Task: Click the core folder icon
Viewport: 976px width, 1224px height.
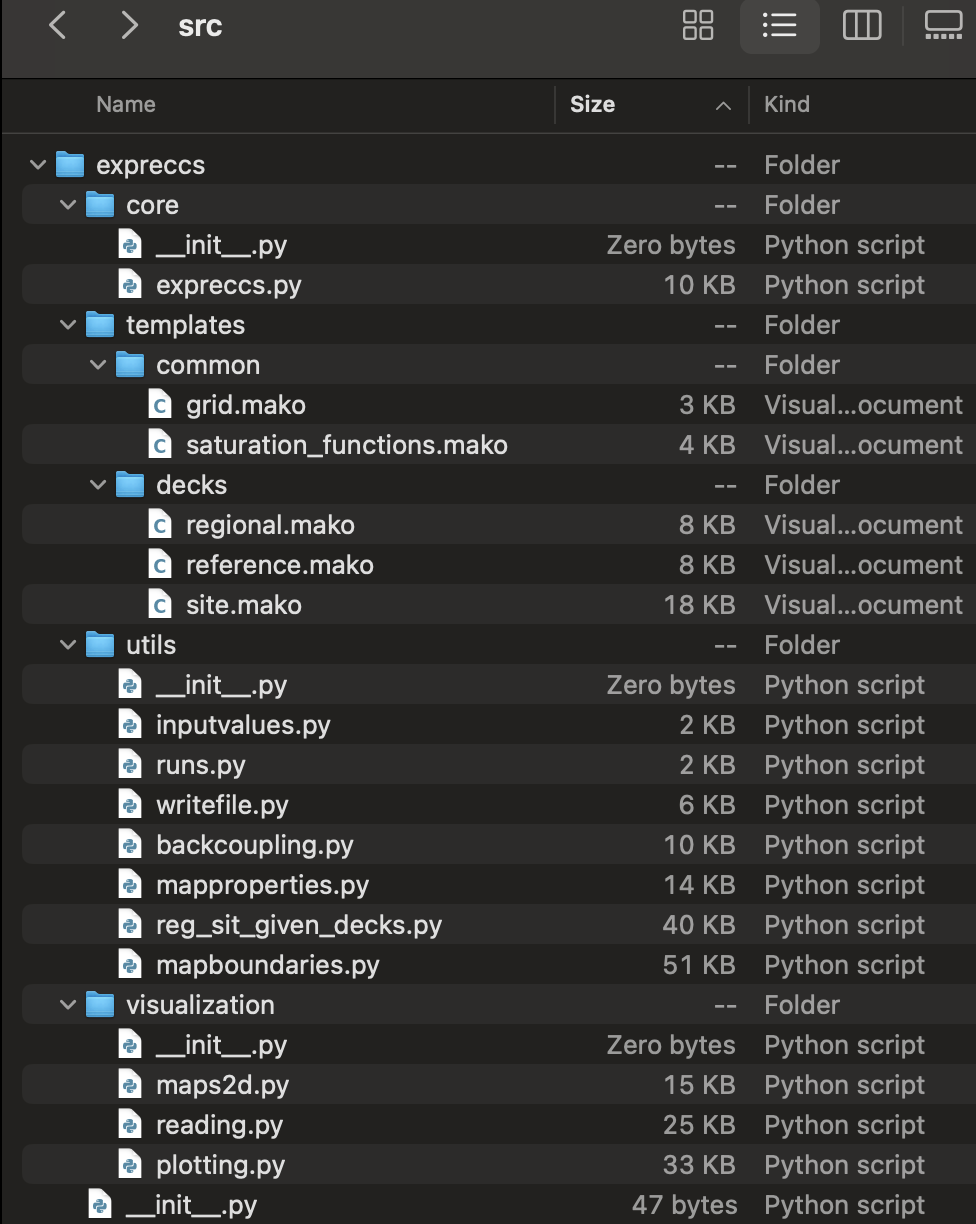Action: point(100,205)
